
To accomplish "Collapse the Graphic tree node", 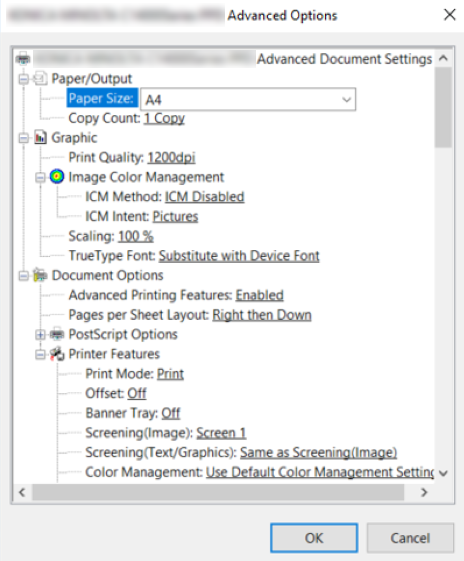I will point(24,138).
